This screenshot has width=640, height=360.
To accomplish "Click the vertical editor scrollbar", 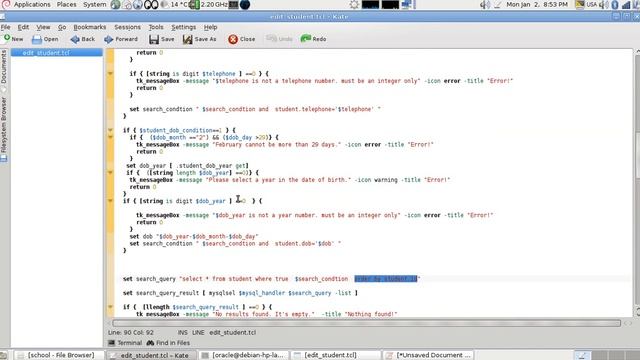I will tap(637, 183).
